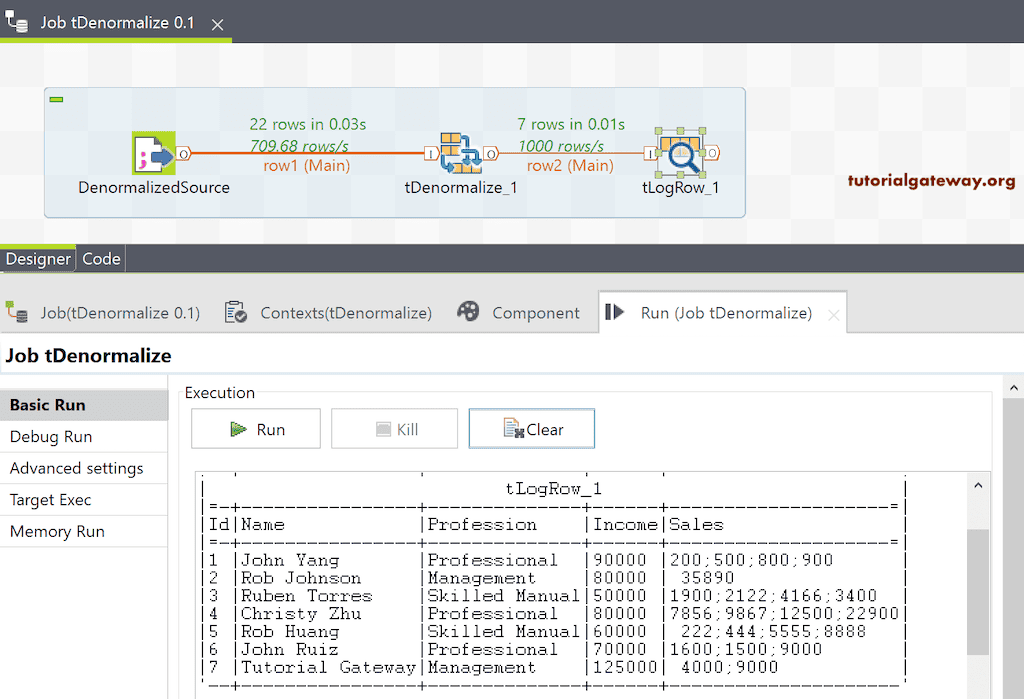Click the Clear button to empty the console
This screenshot has height=699, width=1024.
point(531,428)
